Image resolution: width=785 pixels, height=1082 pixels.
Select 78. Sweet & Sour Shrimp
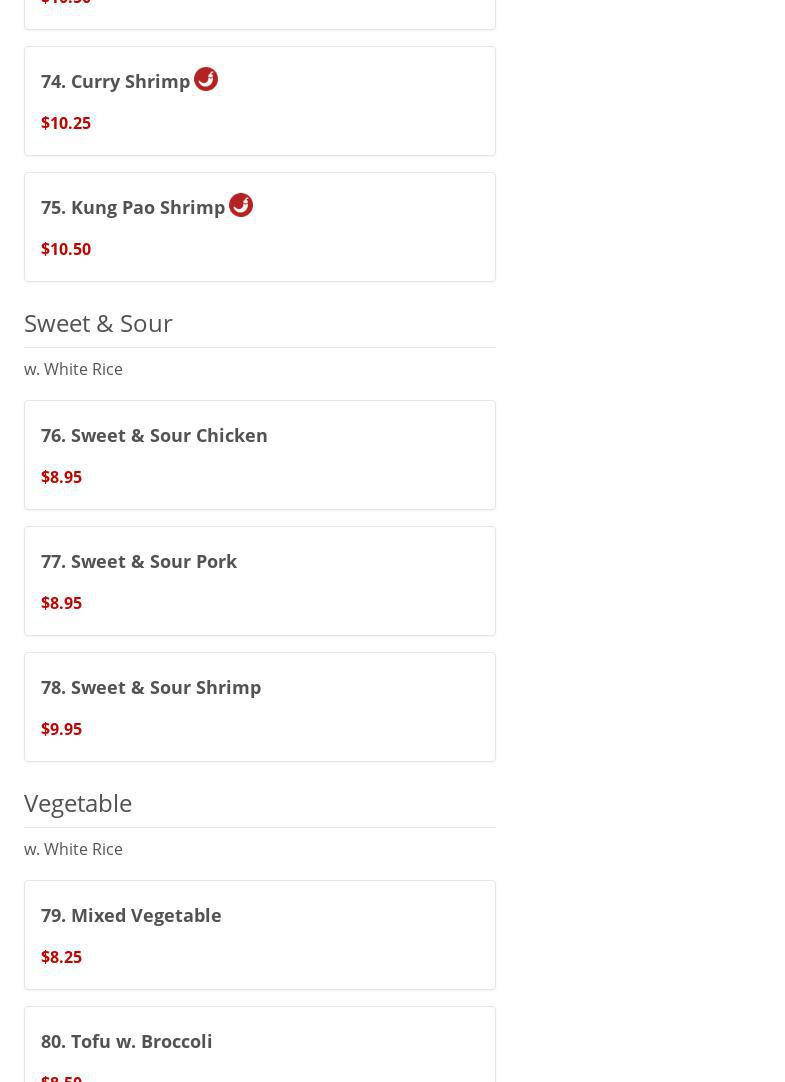tap(151, 688)
